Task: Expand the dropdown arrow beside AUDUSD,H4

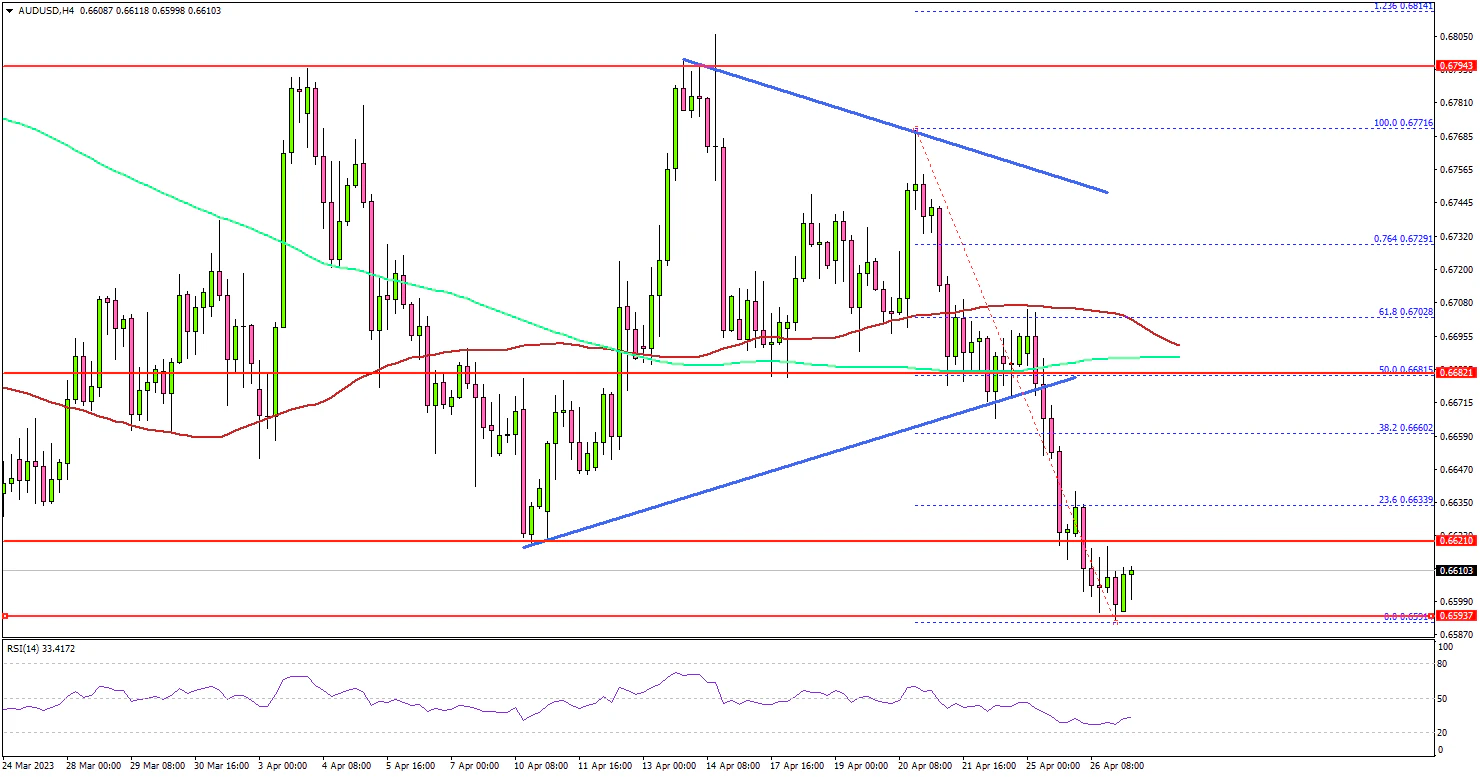Action: click(x=9, y=9)
